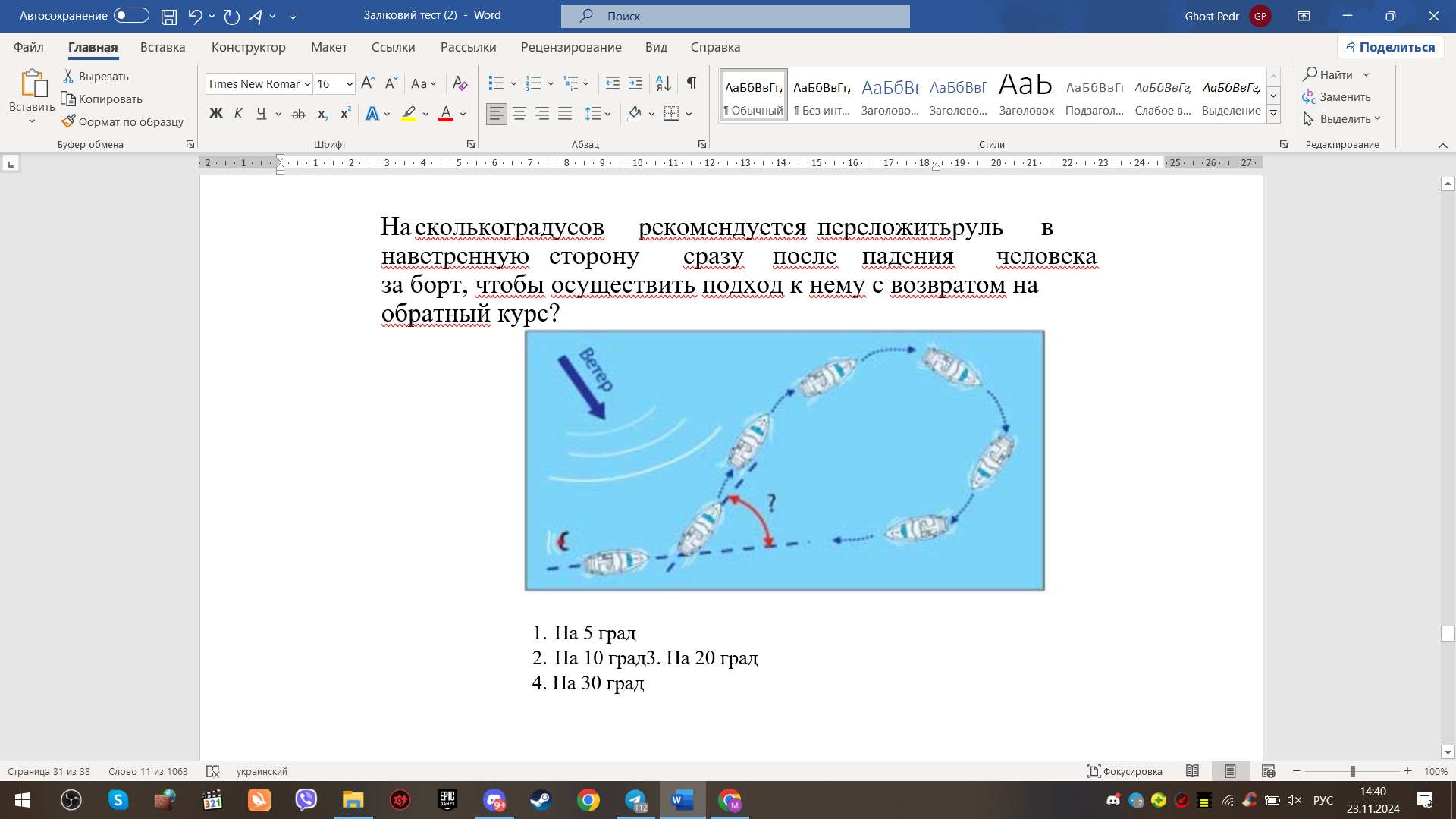Switch to the Вид tab
This screenshot has width=1456, height=819.
(x=656, y=47)
